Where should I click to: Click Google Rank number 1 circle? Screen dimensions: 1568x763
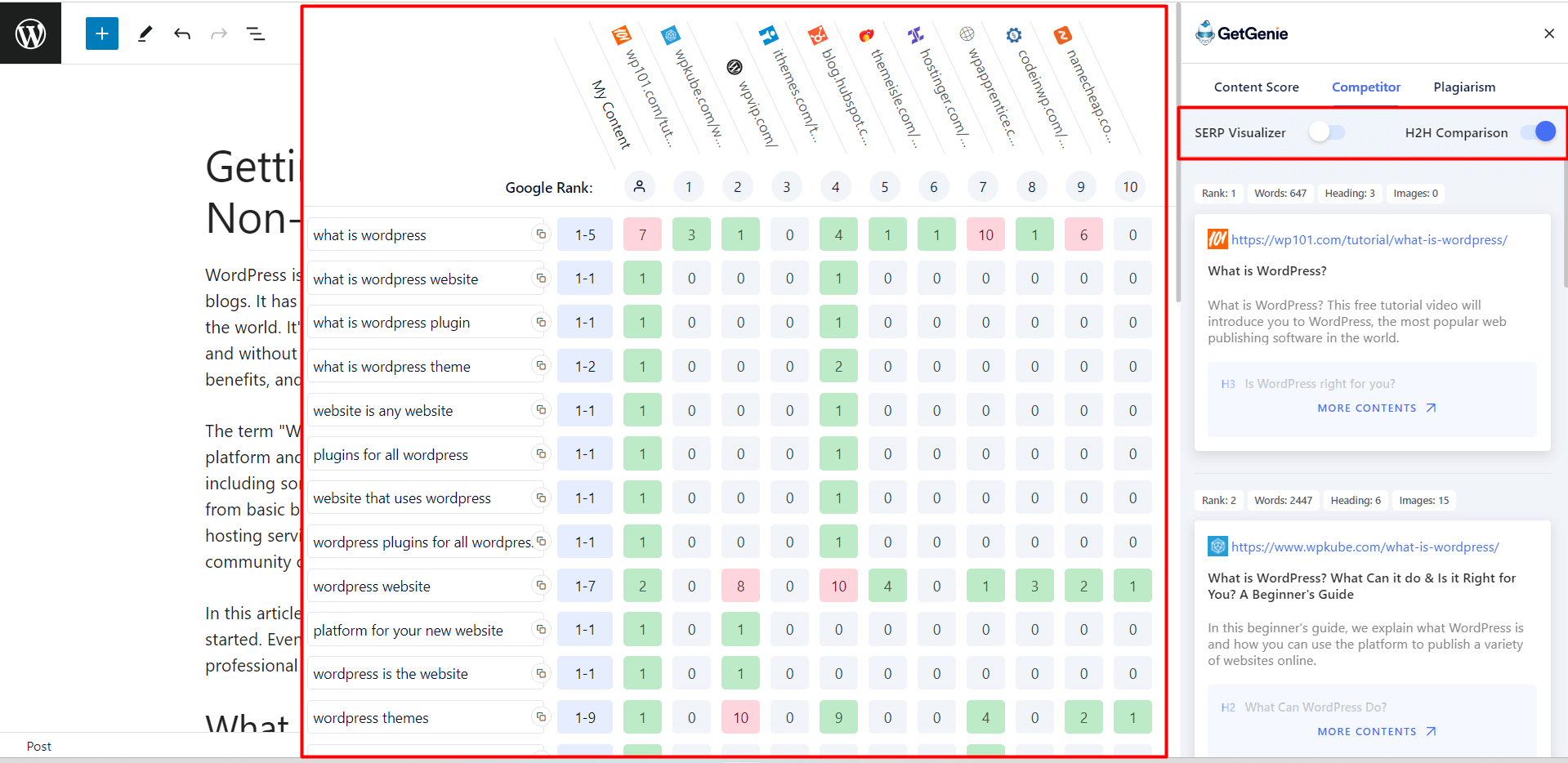[x=689, y=186]
